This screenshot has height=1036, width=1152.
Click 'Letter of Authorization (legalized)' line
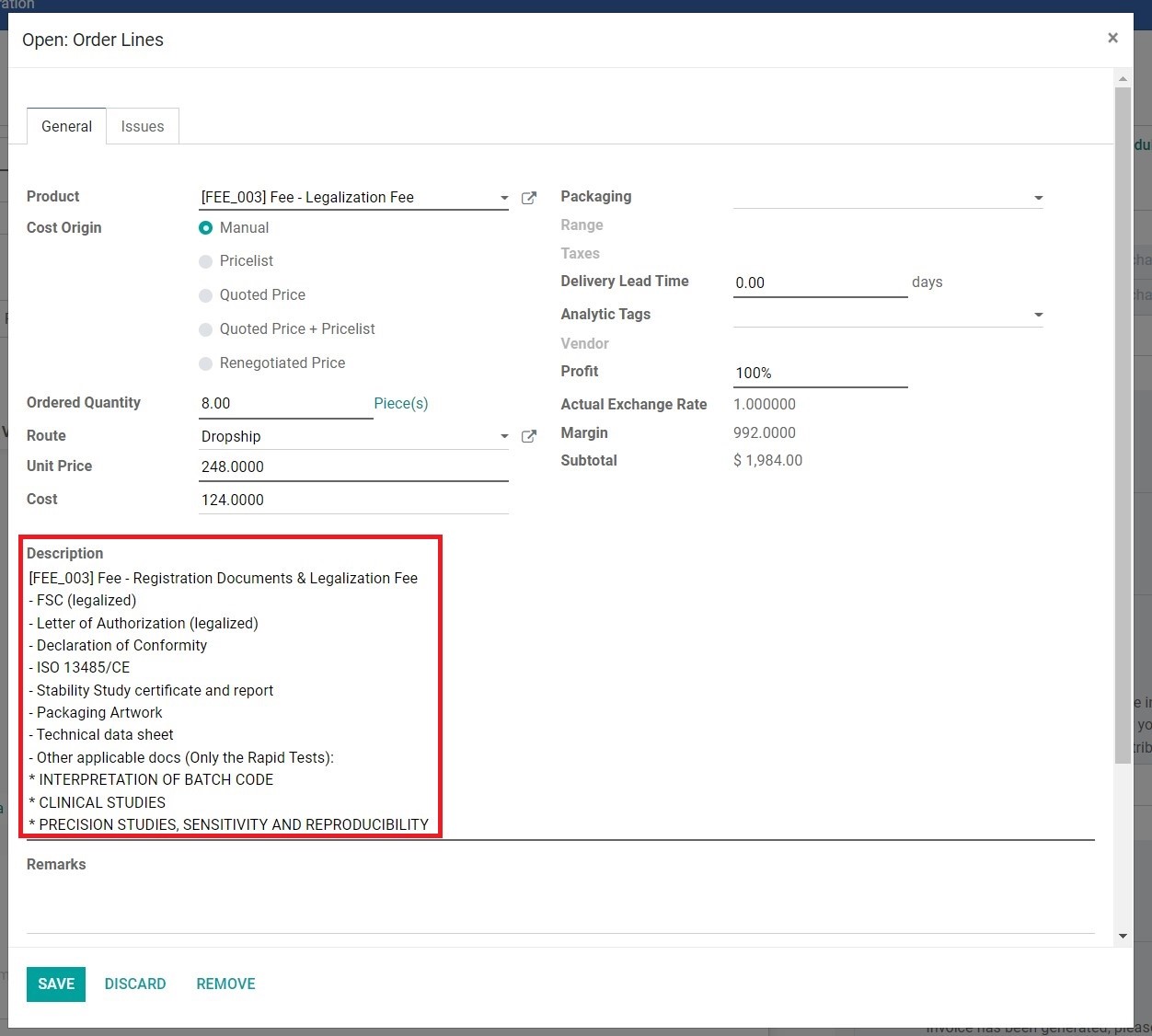[144, 623]
